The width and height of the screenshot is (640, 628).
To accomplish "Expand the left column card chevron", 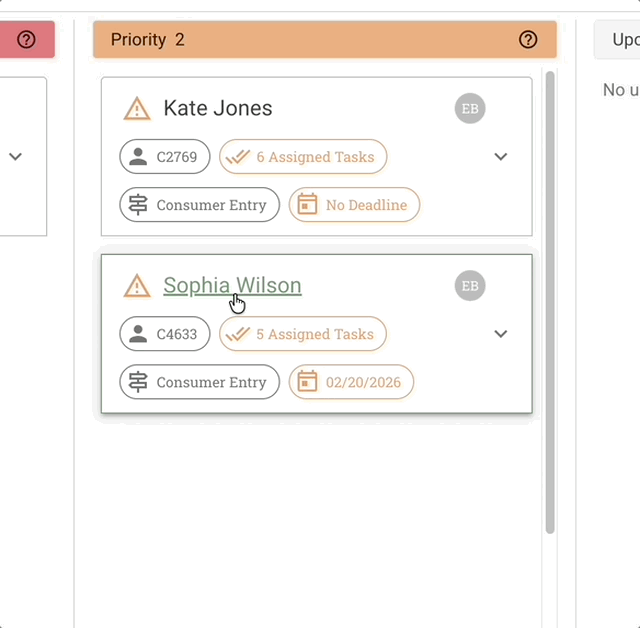I will tap(16, 157).
